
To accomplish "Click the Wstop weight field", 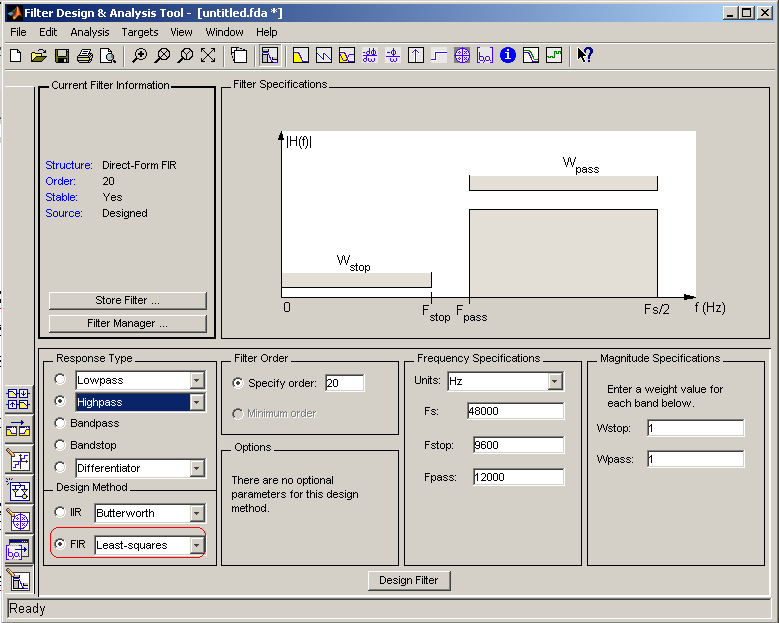I will click(696, 428).
